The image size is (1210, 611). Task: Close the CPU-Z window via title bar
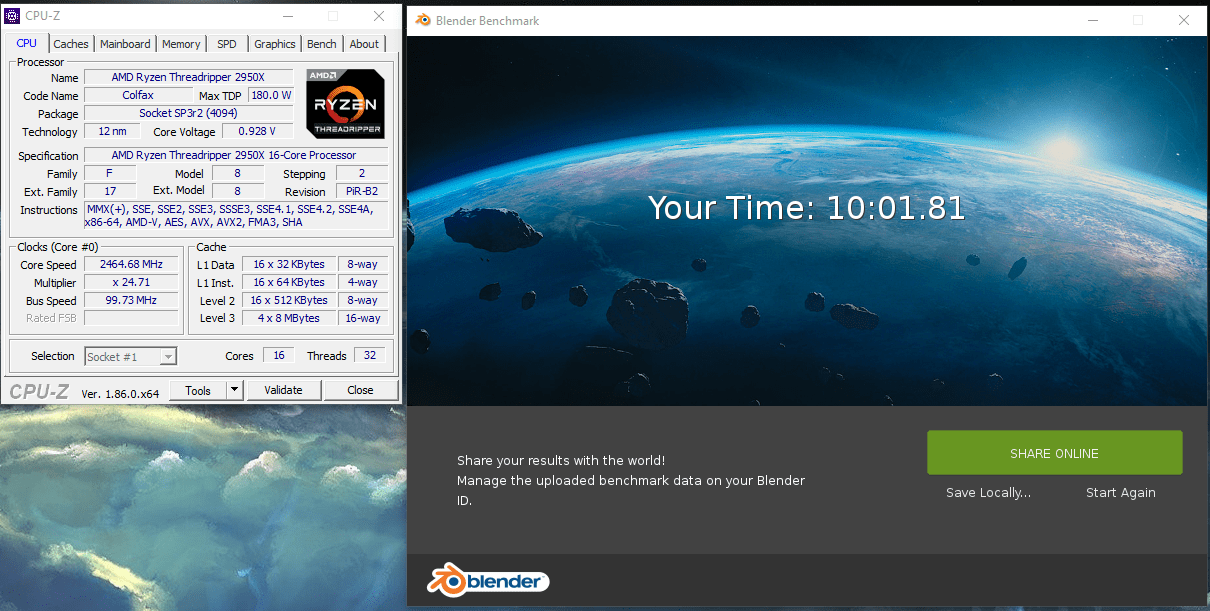(379, 16)
